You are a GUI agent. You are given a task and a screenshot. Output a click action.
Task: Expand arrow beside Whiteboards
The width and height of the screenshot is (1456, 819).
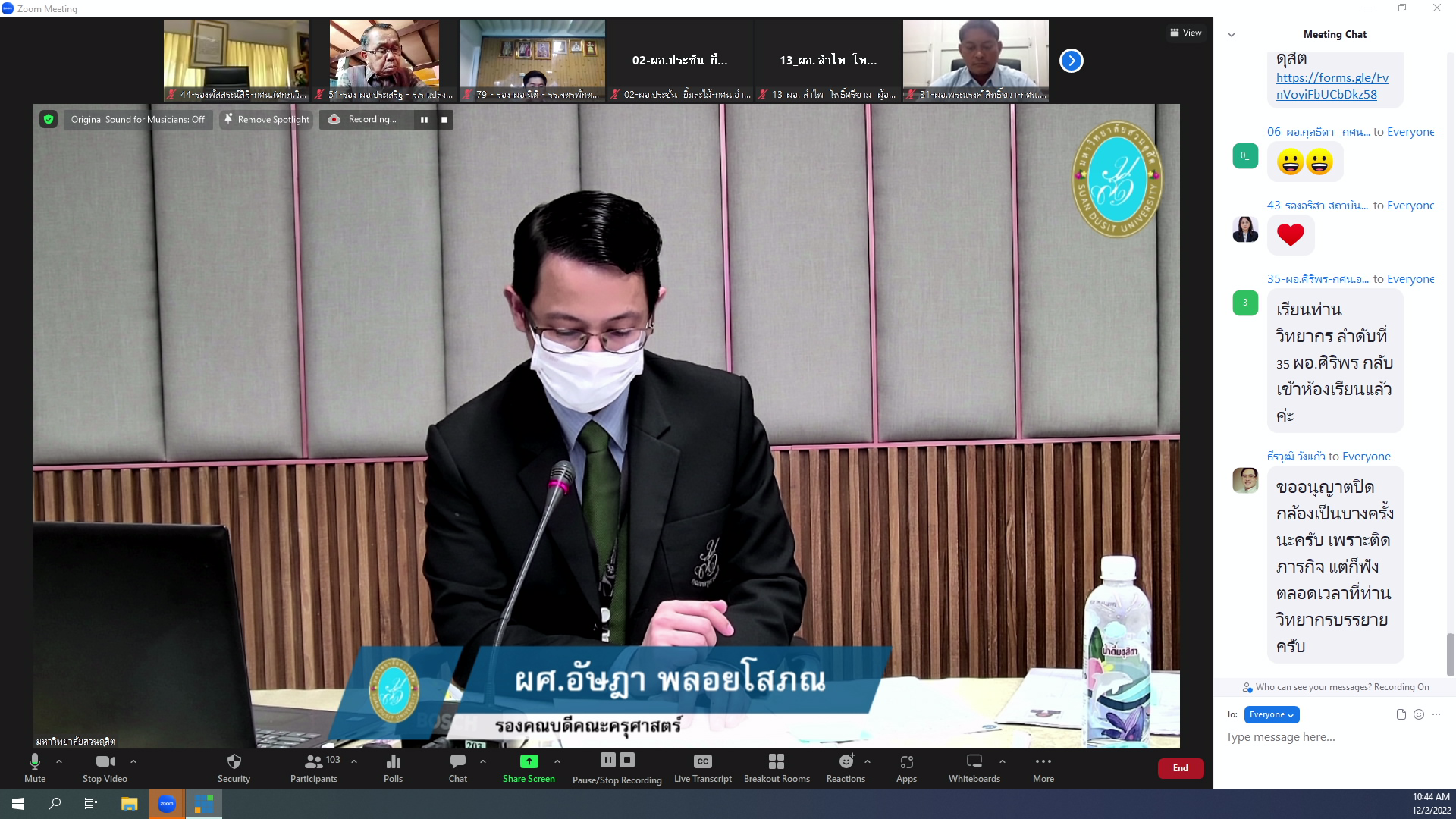click(x=1003, y=761)
